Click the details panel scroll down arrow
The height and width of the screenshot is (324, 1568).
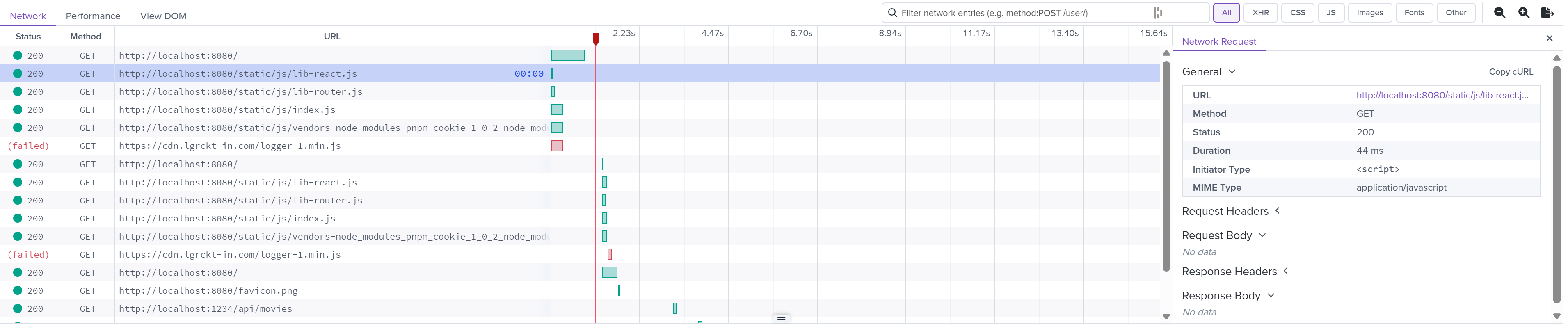click(1557, 317)
